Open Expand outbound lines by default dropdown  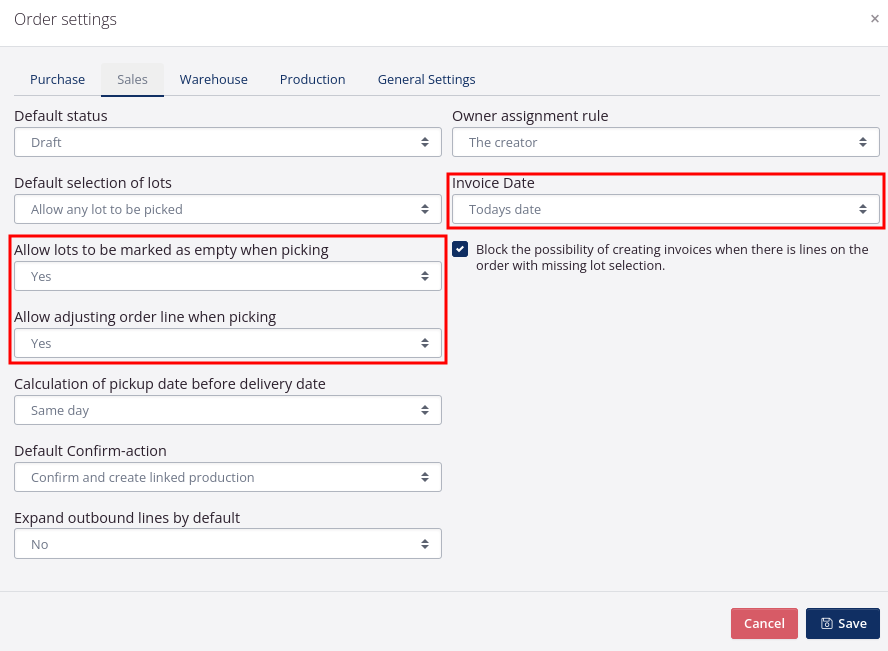[x=227, y=544]
